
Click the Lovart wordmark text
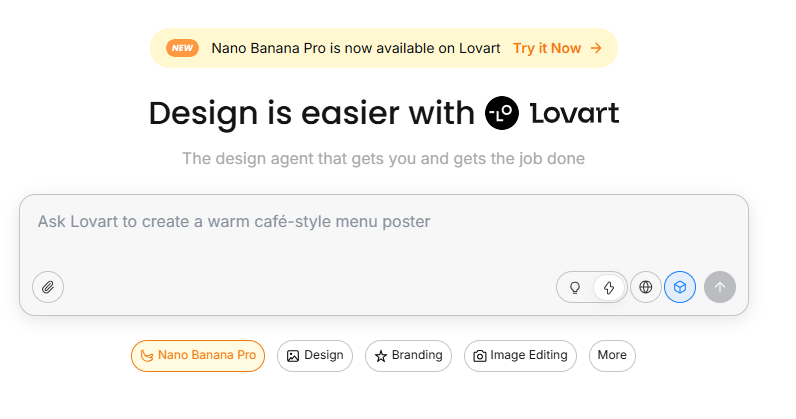(575, 113)
